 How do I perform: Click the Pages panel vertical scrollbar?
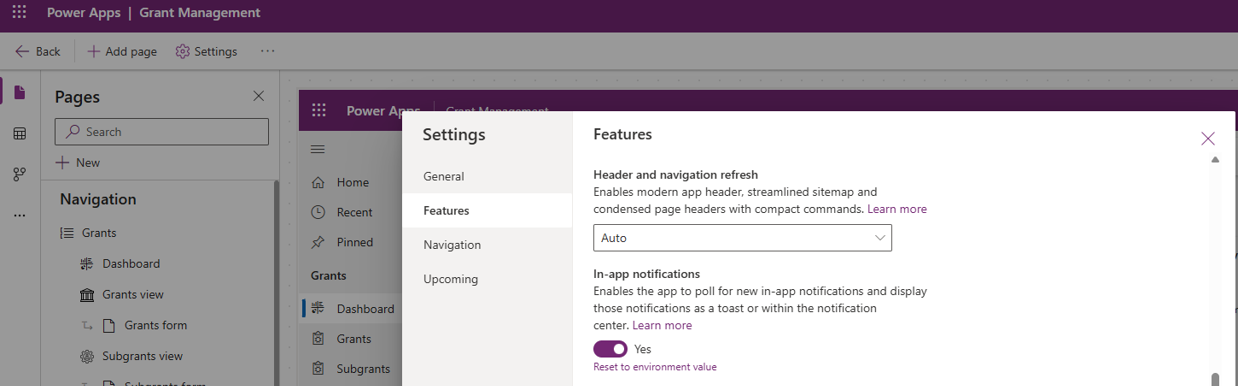click(277, 283)
